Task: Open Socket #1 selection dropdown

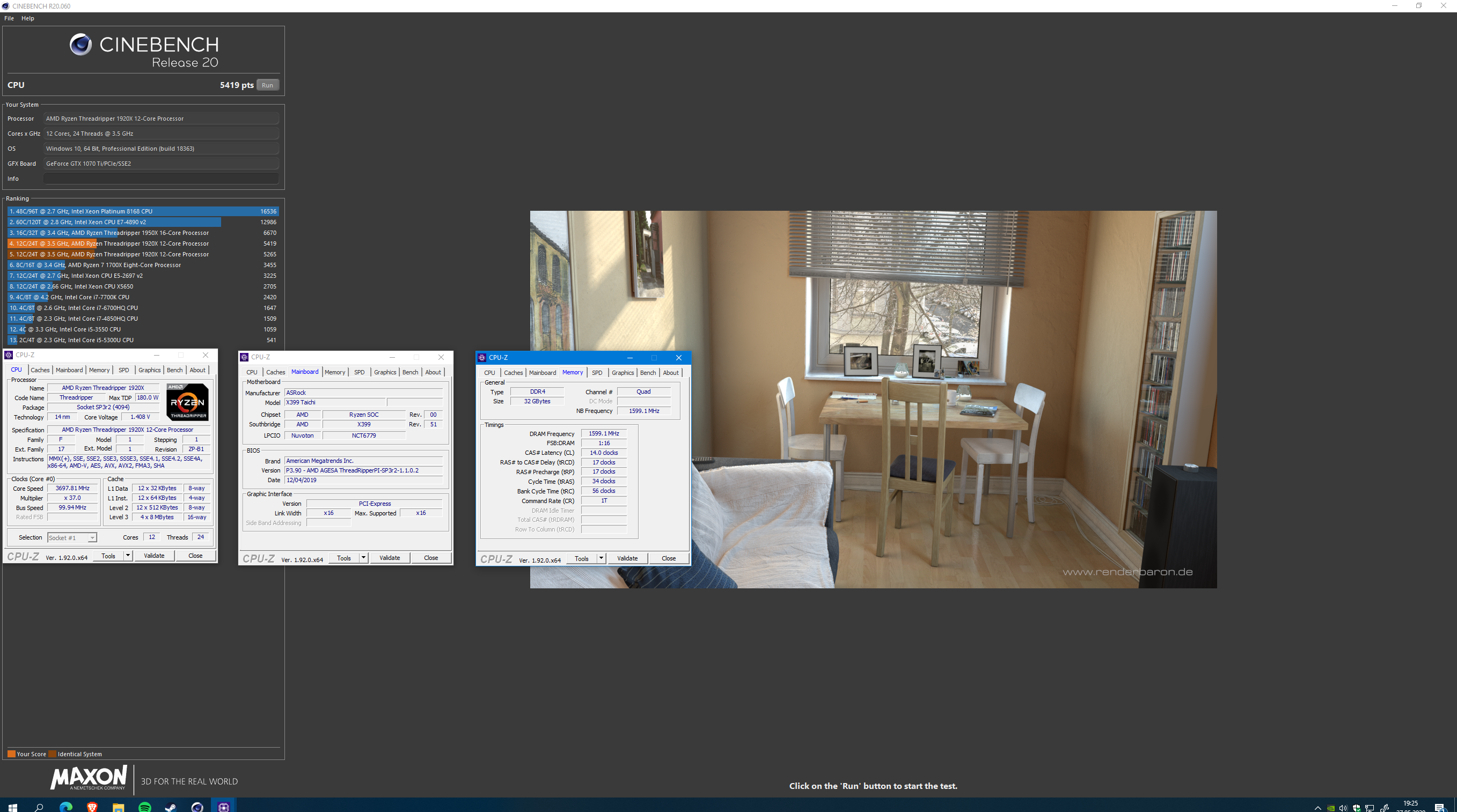Action: click(x=72, y=538)
